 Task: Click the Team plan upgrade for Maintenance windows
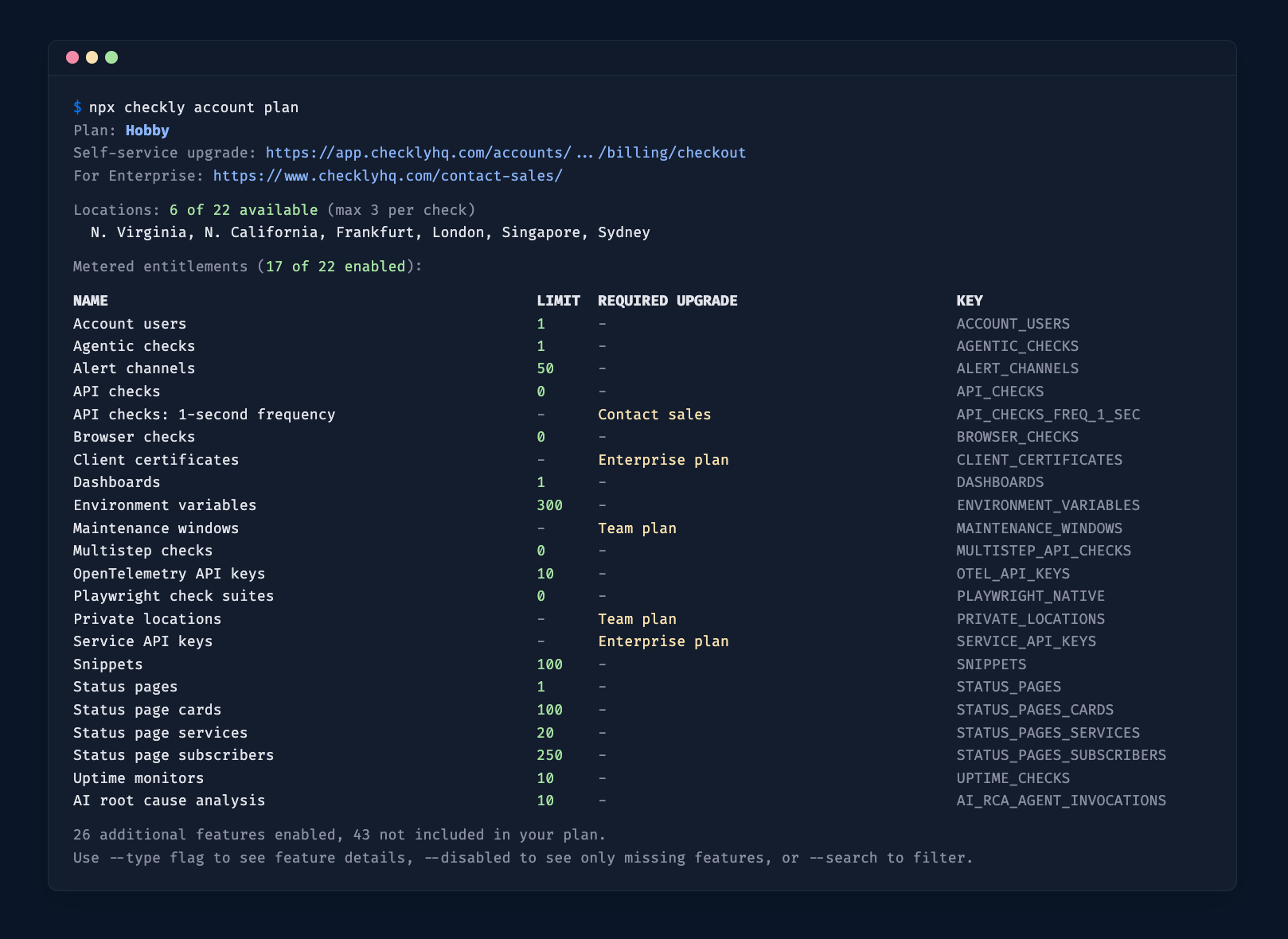(x=637, y=528)
